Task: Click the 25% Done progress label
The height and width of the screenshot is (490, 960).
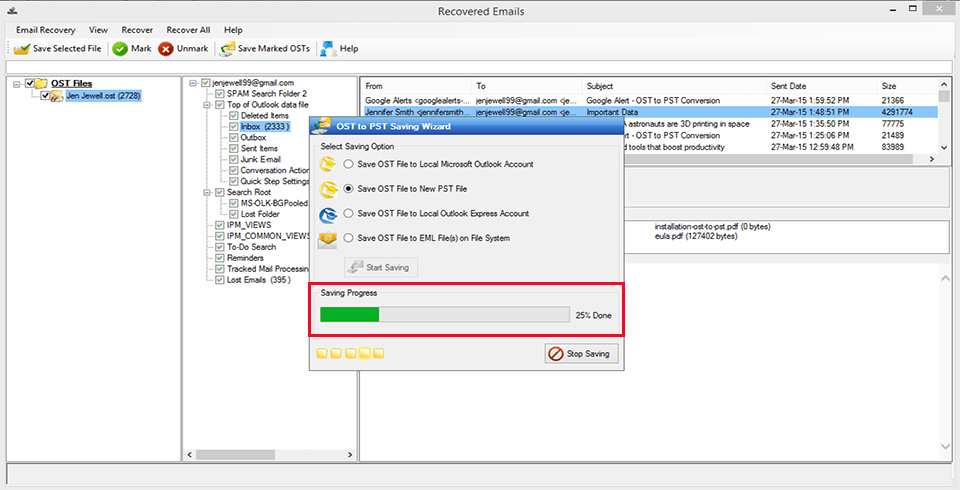Action: tap(593, 315)
